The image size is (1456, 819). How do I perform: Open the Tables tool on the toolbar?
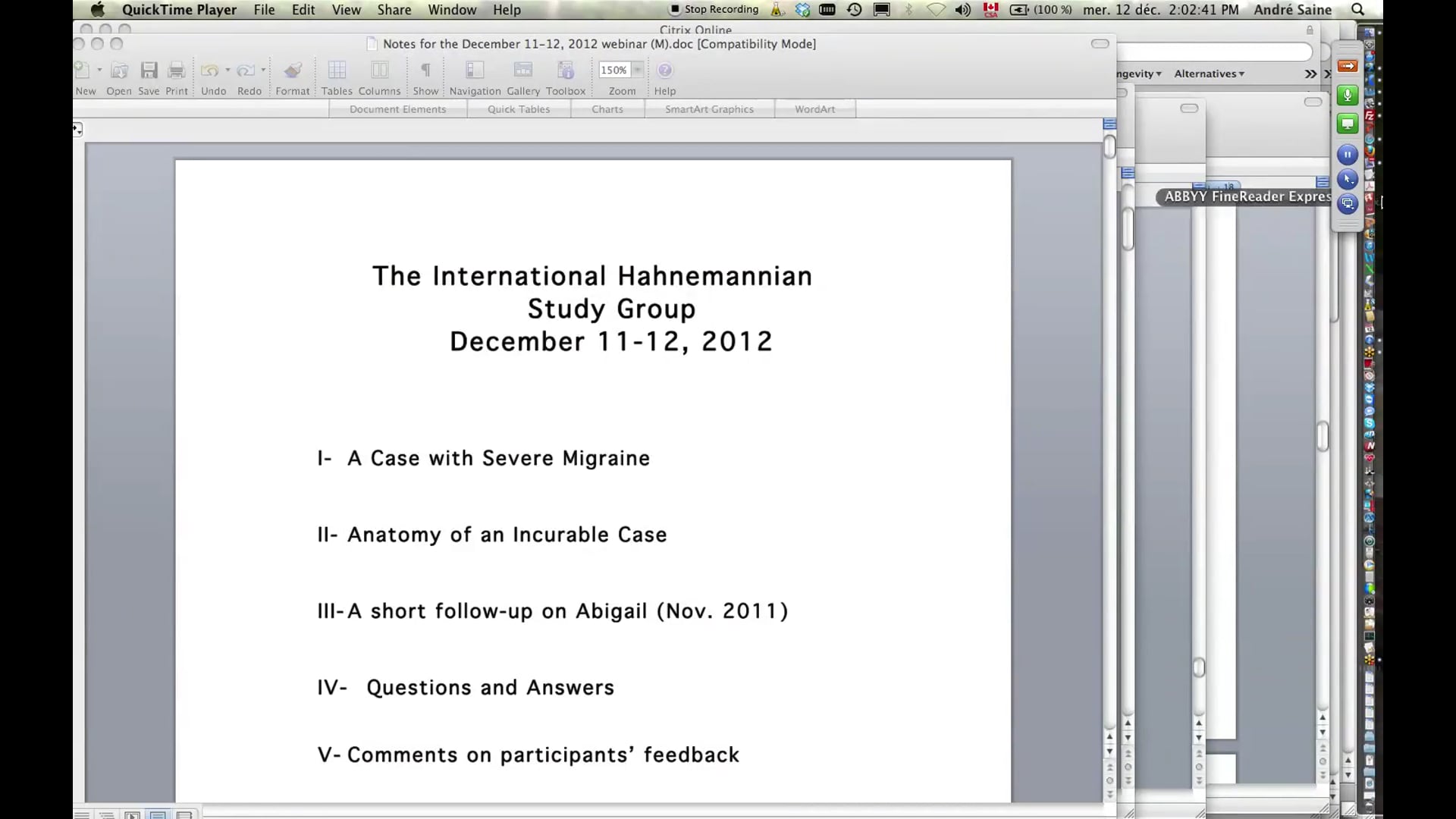[x=336, y=71]
